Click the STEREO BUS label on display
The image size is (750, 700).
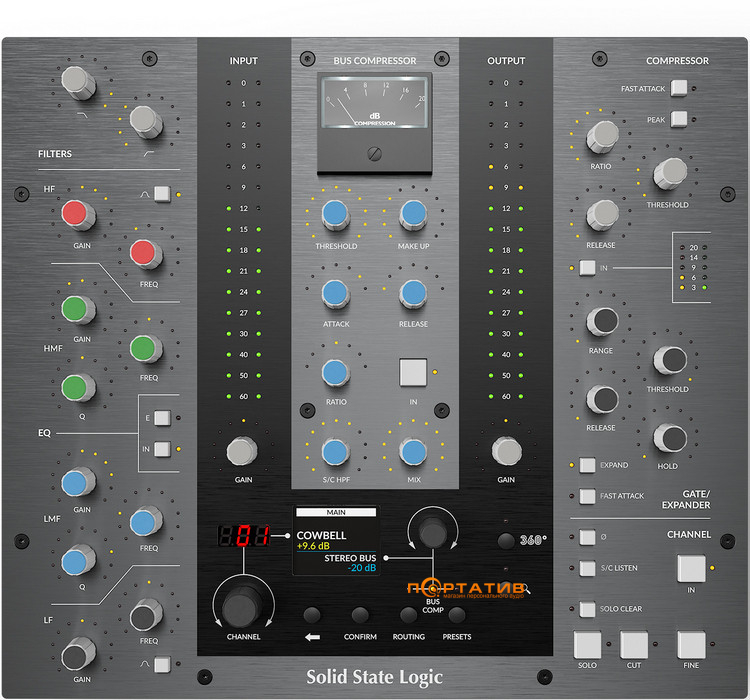(x=350, y=558)
